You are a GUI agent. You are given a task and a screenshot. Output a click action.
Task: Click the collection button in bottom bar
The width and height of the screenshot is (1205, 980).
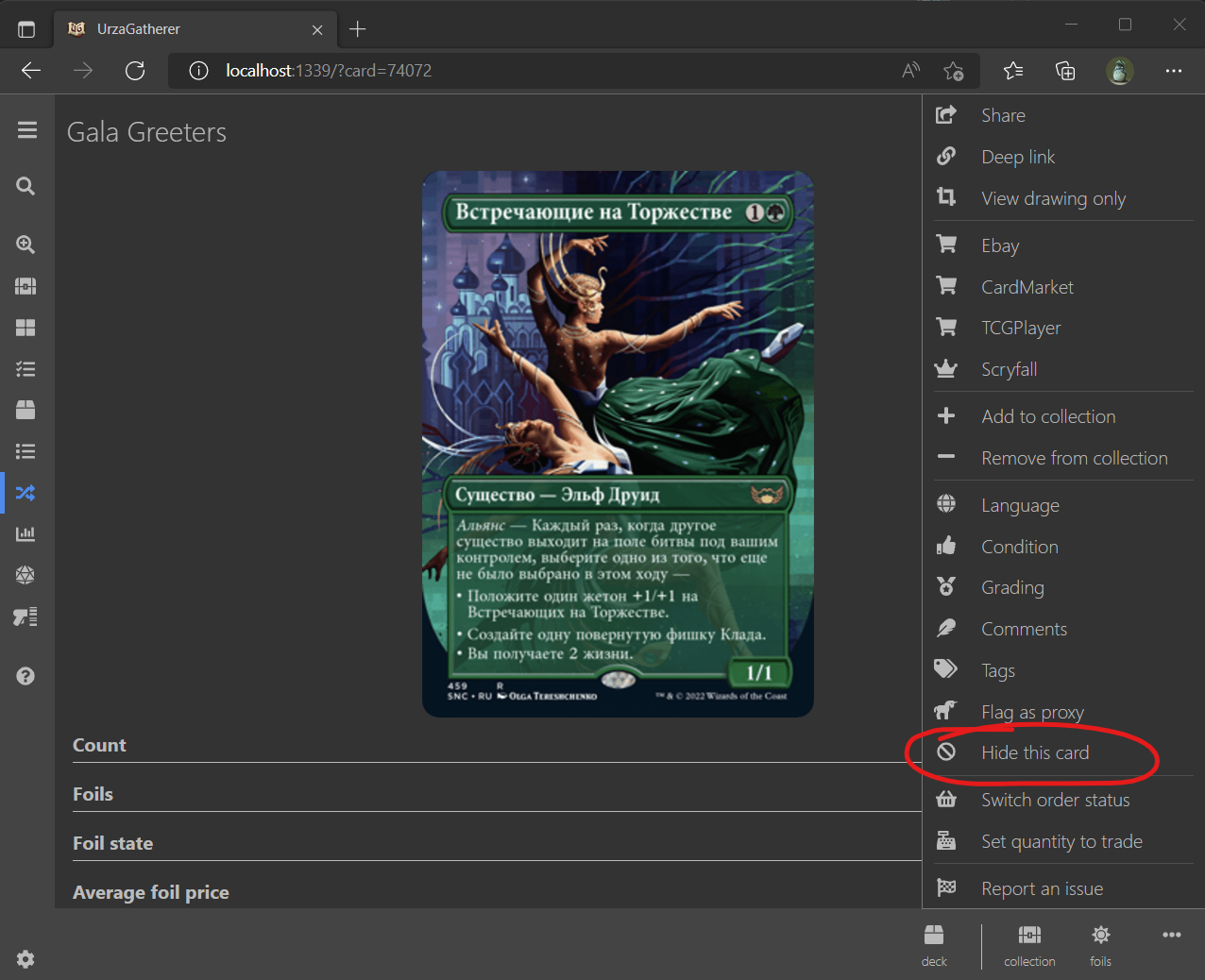[1029, 945]
